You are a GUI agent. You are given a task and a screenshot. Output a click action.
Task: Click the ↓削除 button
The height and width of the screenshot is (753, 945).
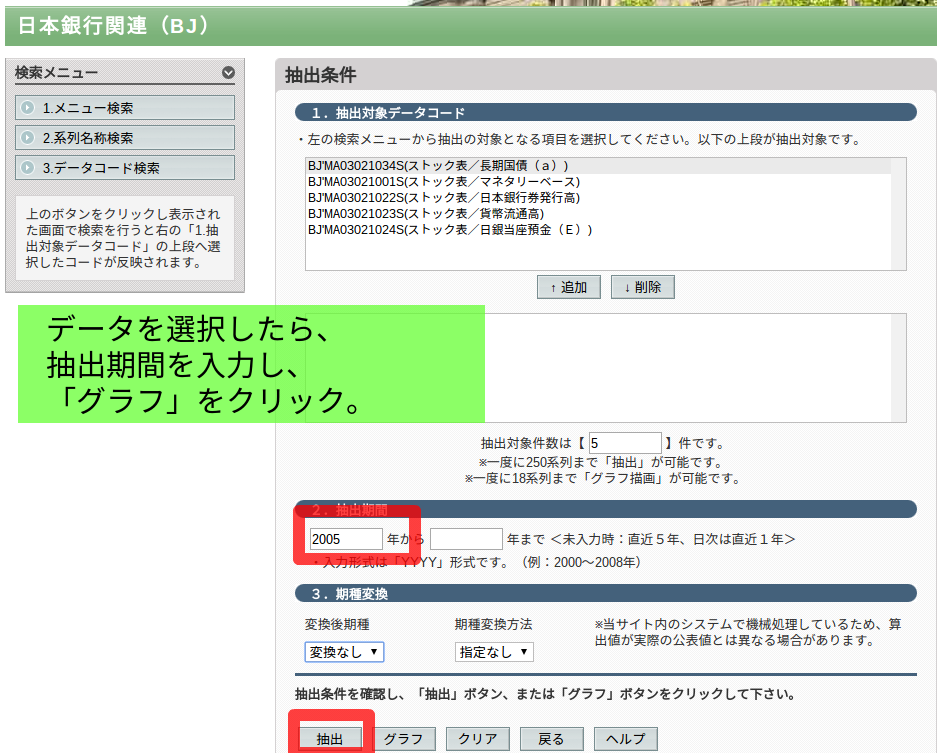click(642, 287)
